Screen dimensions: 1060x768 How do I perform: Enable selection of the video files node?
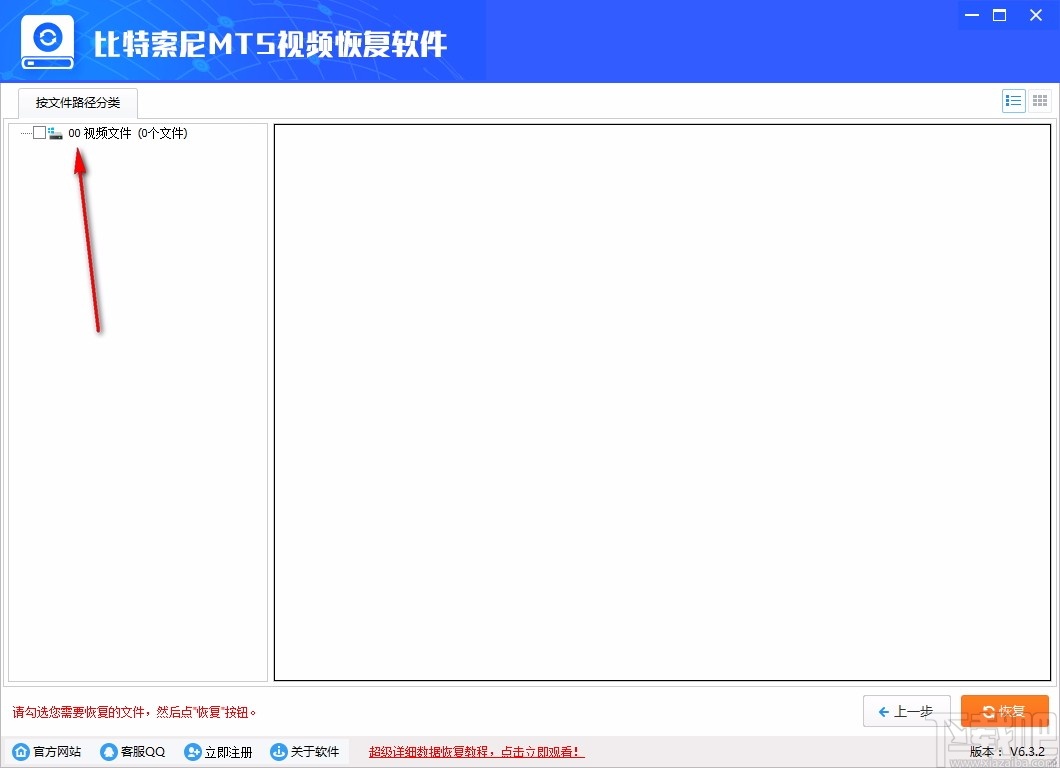40,132
